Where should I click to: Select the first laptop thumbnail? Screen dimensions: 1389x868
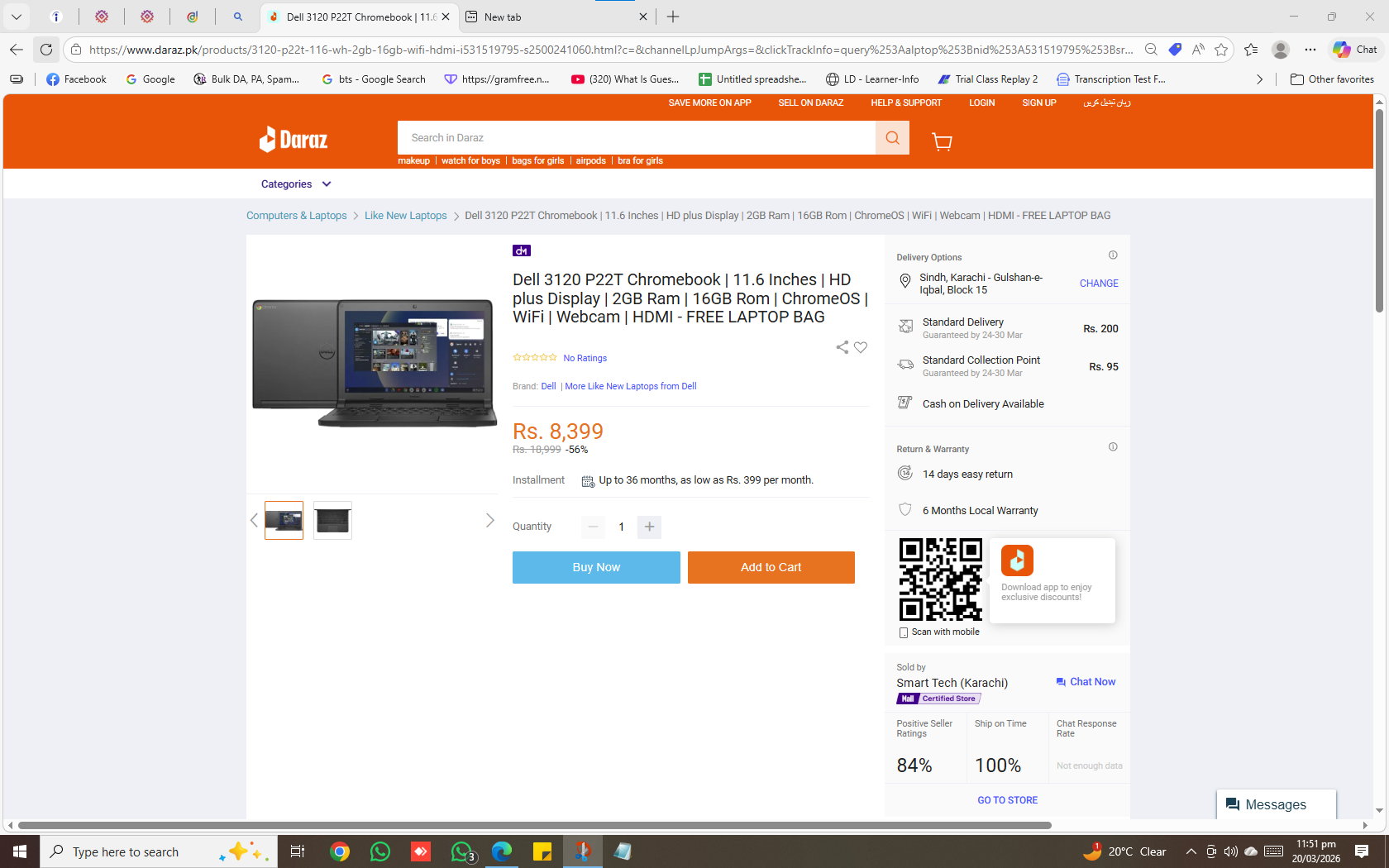(284, 520)
